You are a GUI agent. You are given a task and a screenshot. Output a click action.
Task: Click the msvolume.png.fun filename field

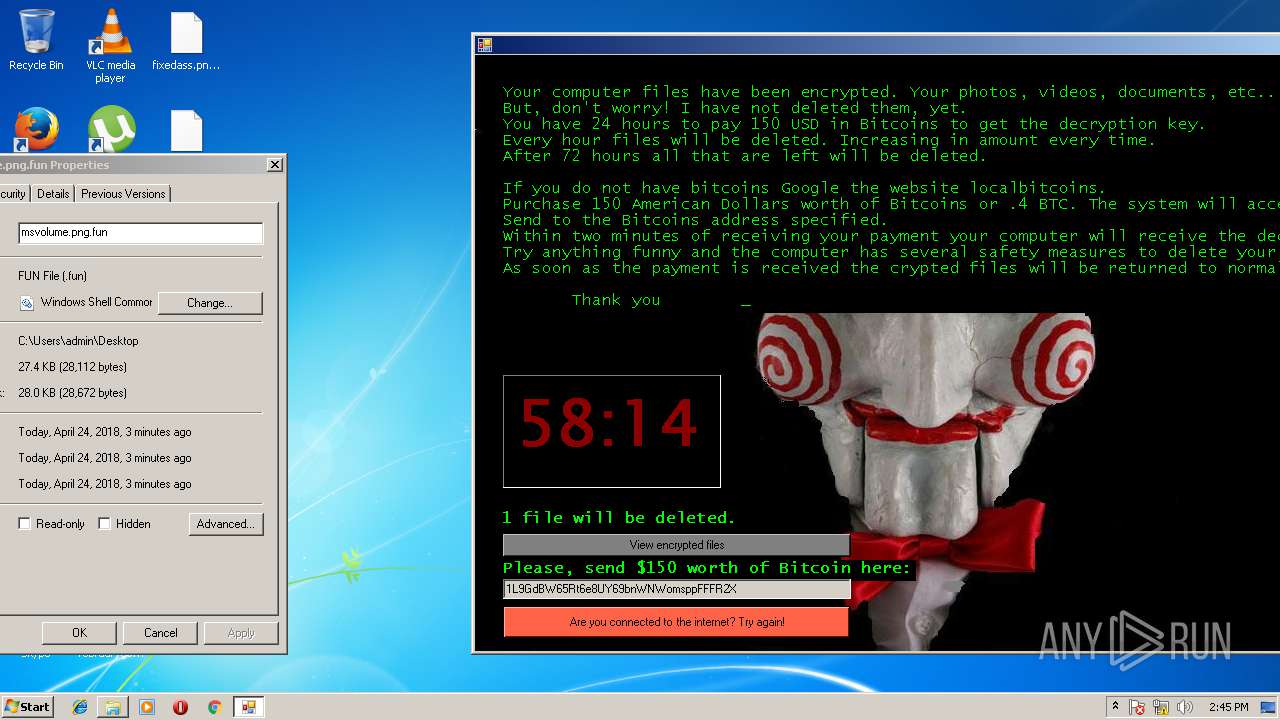point(140,233)
